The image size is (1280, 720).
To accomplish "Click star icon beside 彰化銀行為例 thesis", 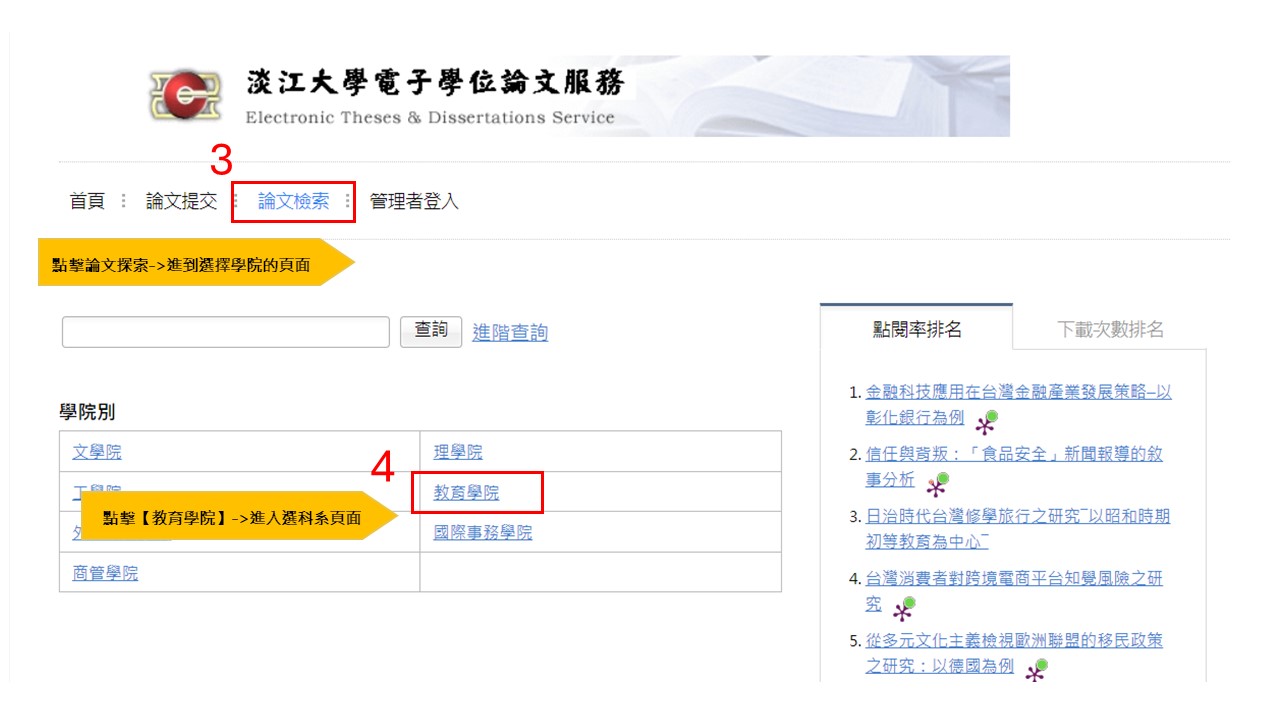I will pyautogui.click(x=987, y=422).
